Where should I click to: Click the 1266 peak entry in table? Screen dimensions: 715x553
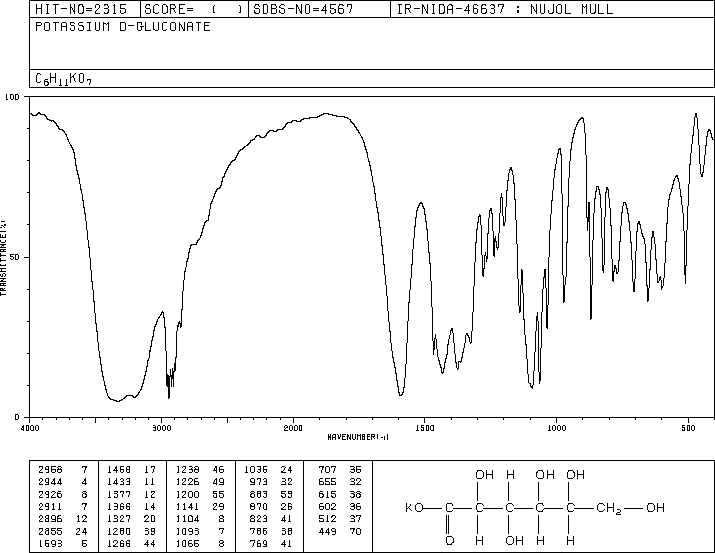pyautogui.click(x=132, y=543)
